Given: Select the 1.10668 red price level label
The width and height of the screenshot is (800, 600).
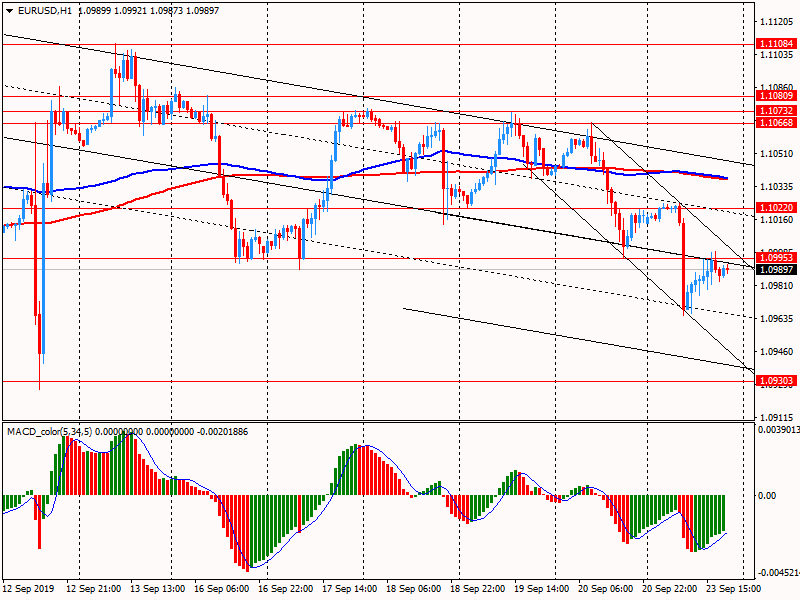Looking at the screenshot, I should [x=777, y=122].
